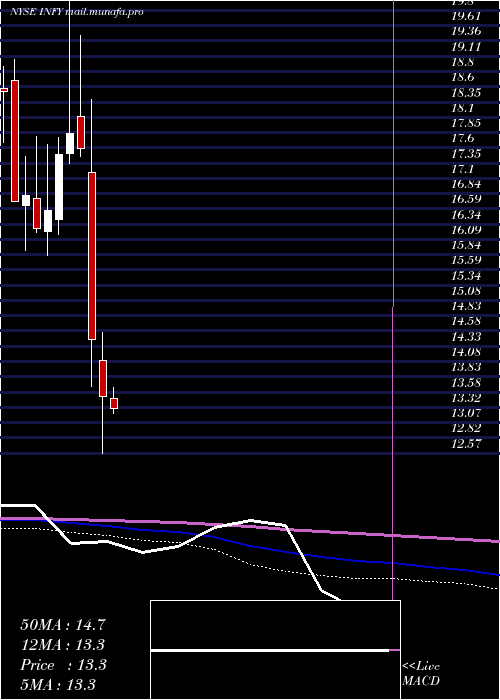Image resolution: width=500 pixels, height=700 pixels.
Task: Click the tallest white candlestick body
Action: [x=59, y=187]
